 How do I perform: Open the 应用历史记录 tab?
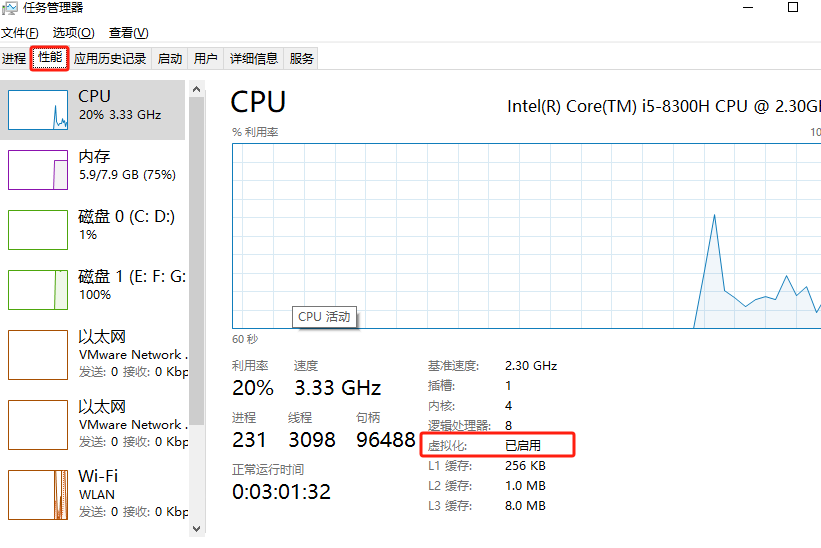(110, 58)
